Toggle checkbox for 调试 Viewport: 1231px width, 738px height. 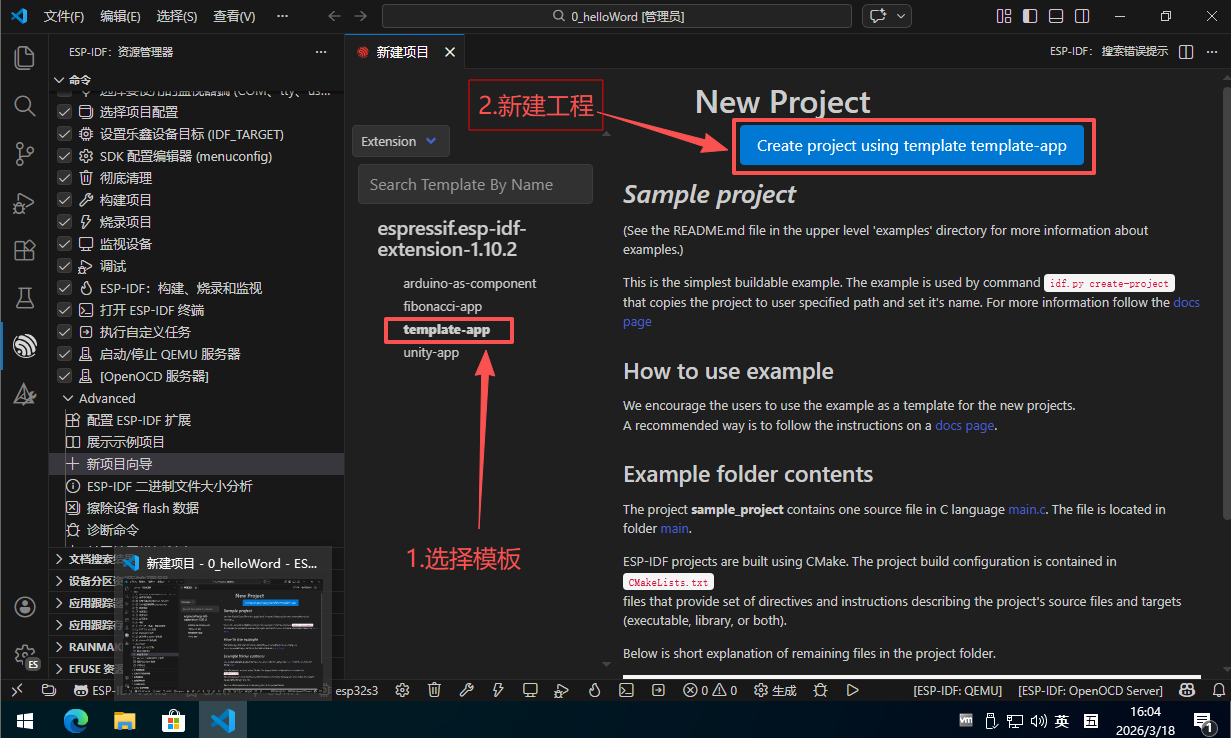64,266
